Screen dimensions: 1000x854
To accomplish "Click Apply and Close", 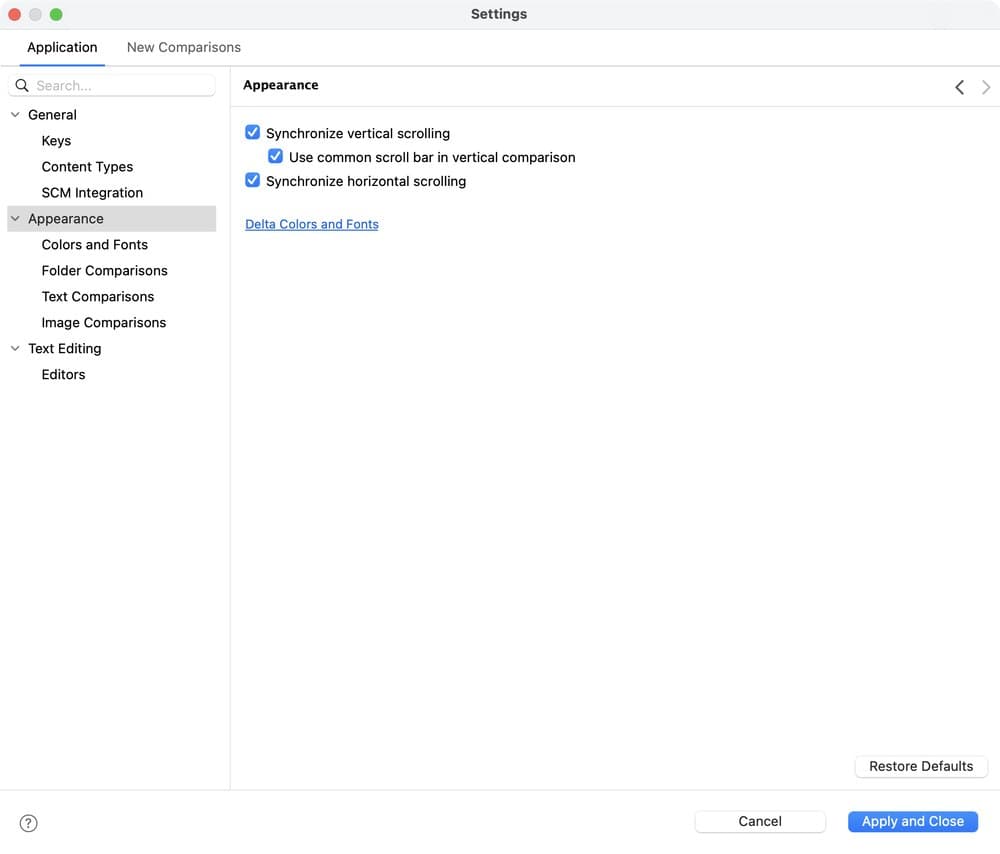I will click(913, 821).
